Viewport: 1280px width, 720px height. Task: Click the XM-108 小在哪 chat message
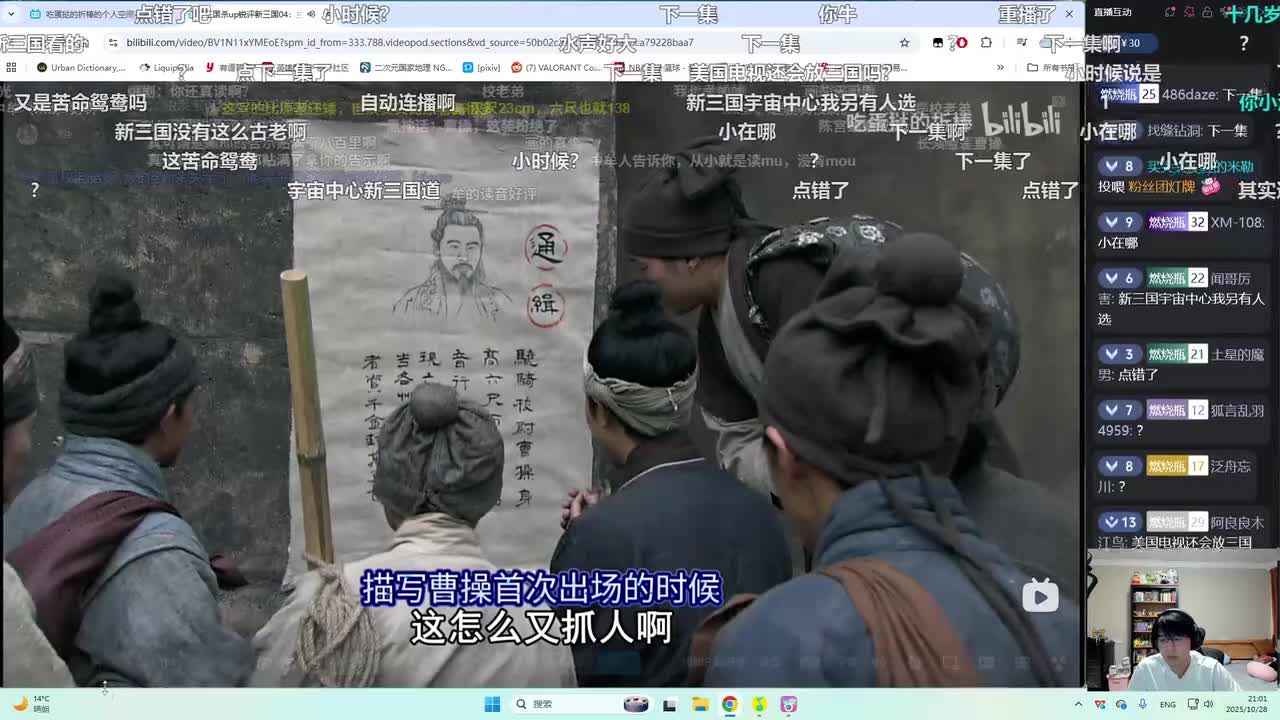(1183, 232)
